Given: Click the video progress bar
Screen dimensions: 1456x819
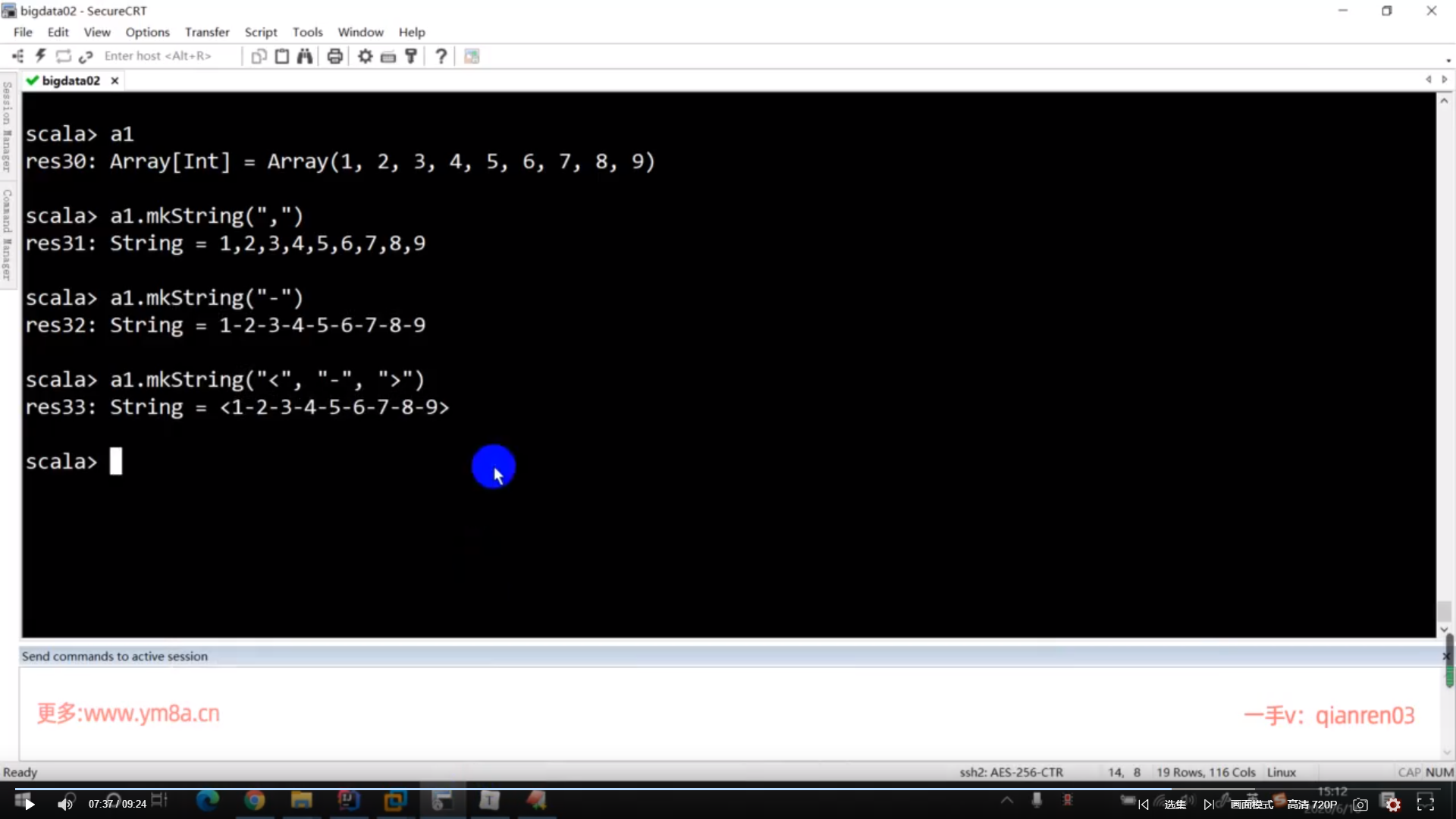Looking at the screenshot, I should click(x=728, y=789).
